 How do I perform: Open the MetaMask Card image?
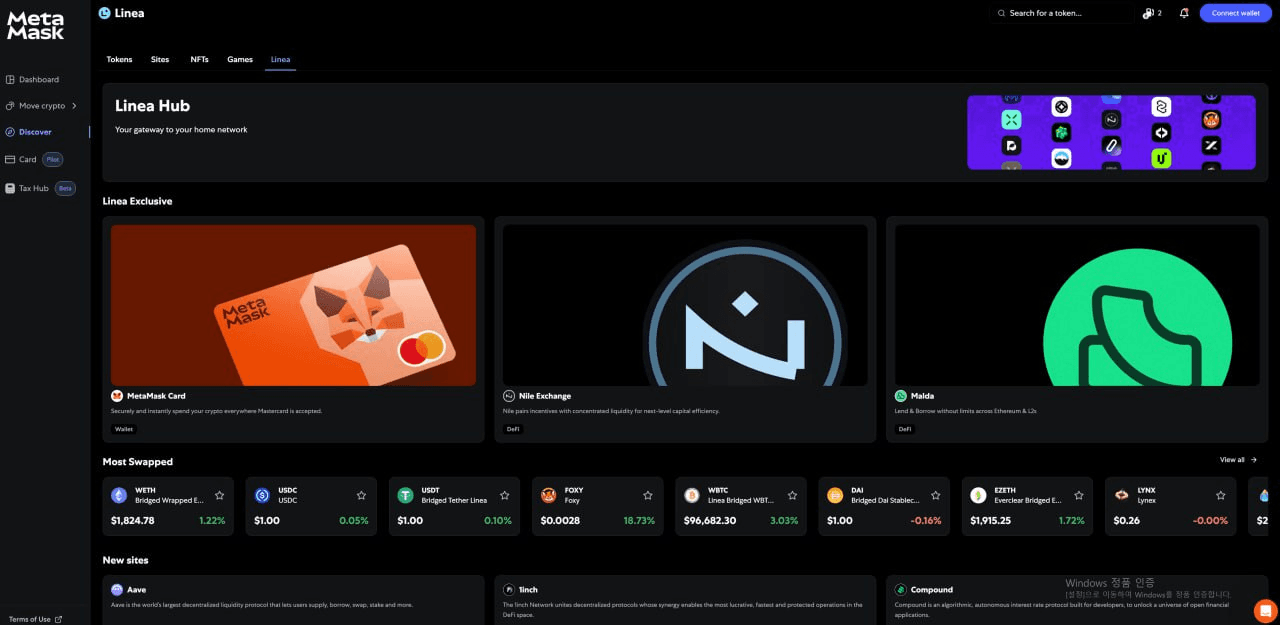coord(293,305)
